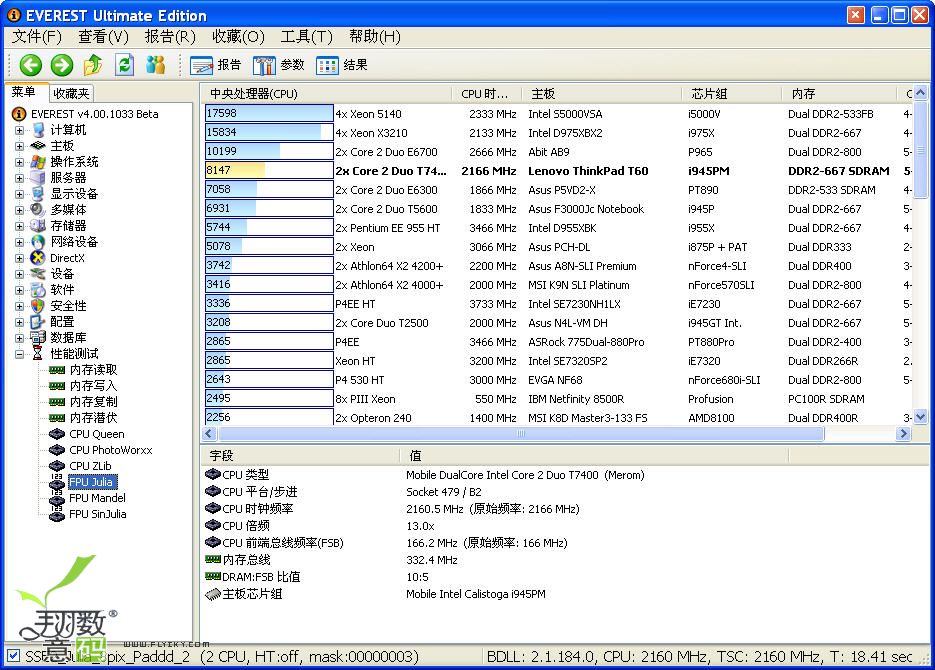Screen dimensions: 935x670
Task: Expand the 显示设备 tree node
Action: pos(20,194)
